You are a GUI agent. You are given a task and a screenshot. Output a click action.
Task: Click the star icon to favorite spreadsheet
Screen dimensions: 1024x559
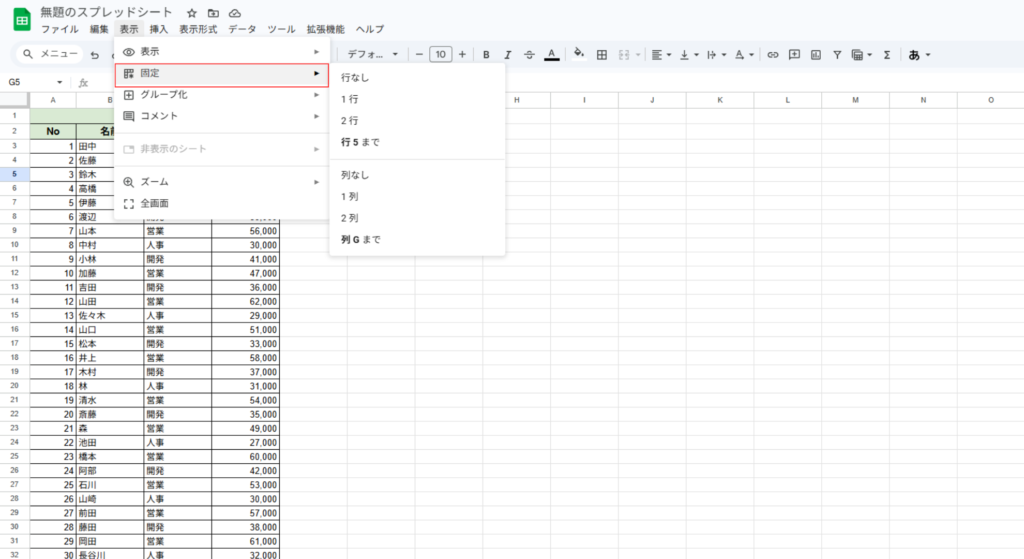click(x=192, y=13)
